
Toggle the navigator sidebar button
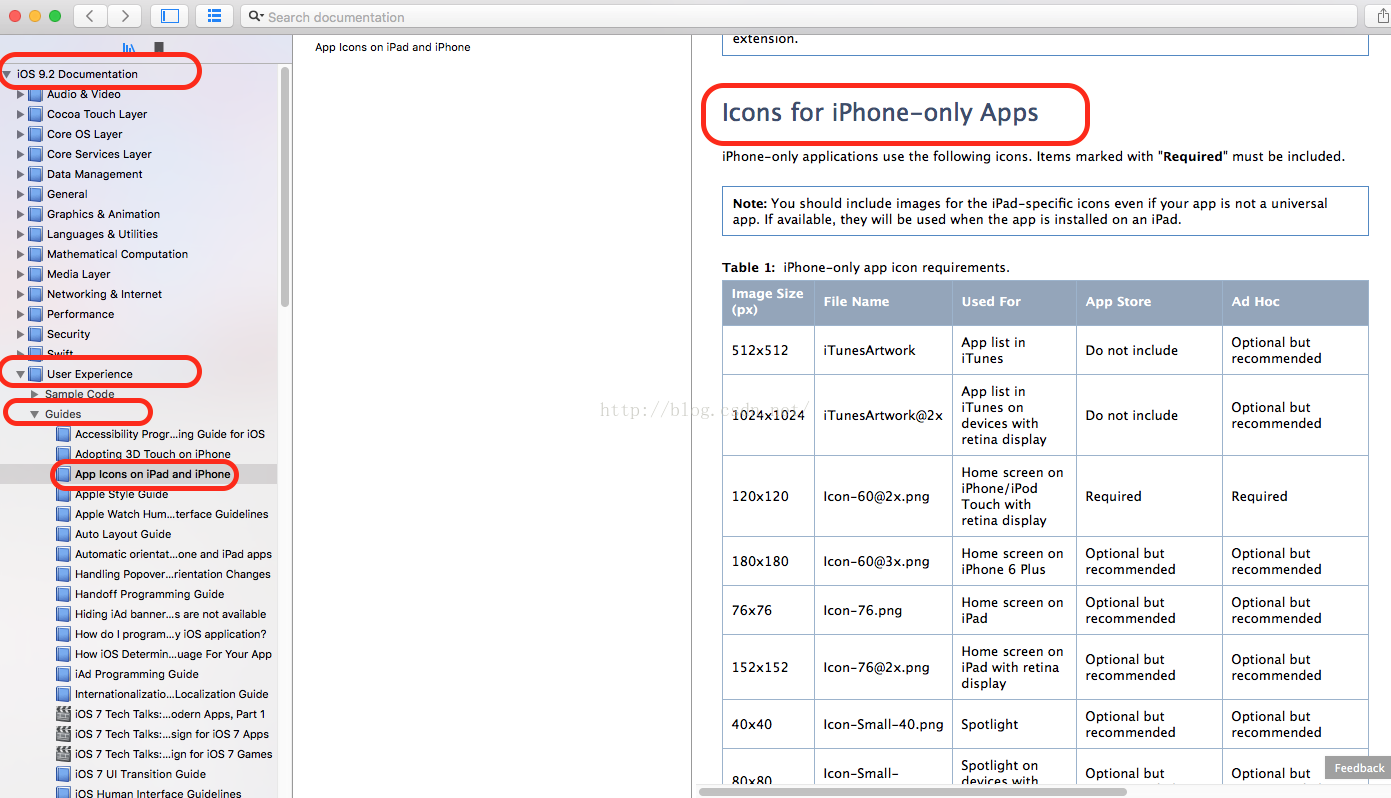tap(170, 16)
